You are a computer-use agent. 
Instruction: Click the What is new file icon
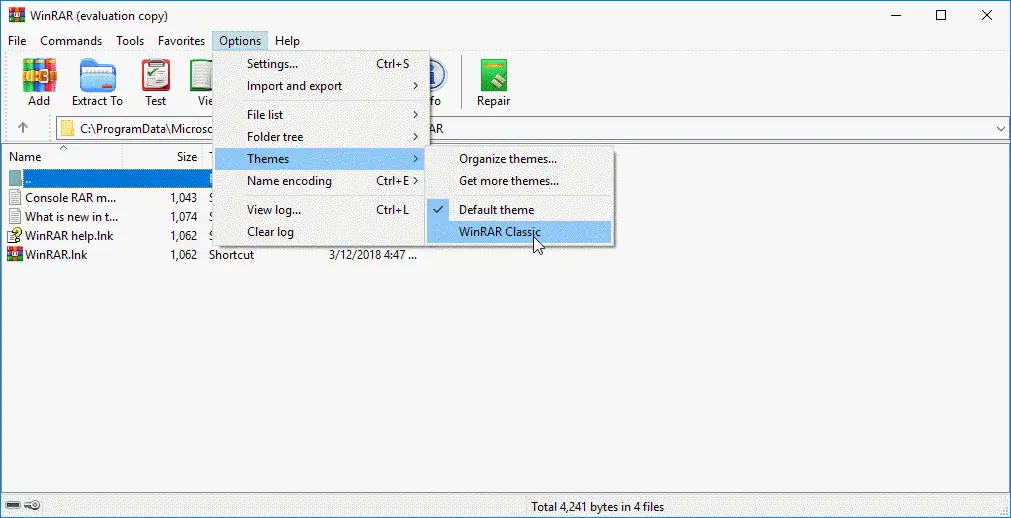[15, 216]
